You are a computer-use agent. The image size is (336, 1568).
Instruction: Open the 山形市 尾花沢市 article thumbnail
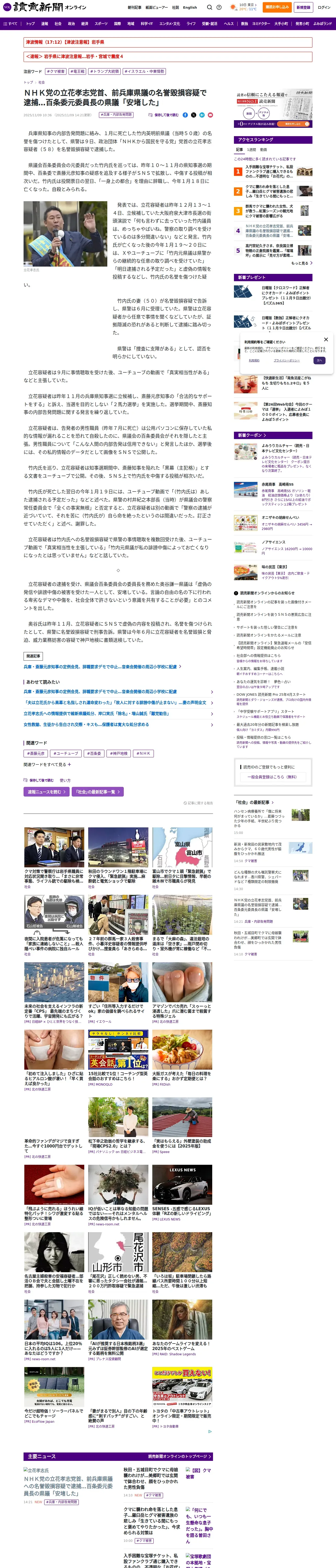pyautogui.click(x=118, y=1252)
